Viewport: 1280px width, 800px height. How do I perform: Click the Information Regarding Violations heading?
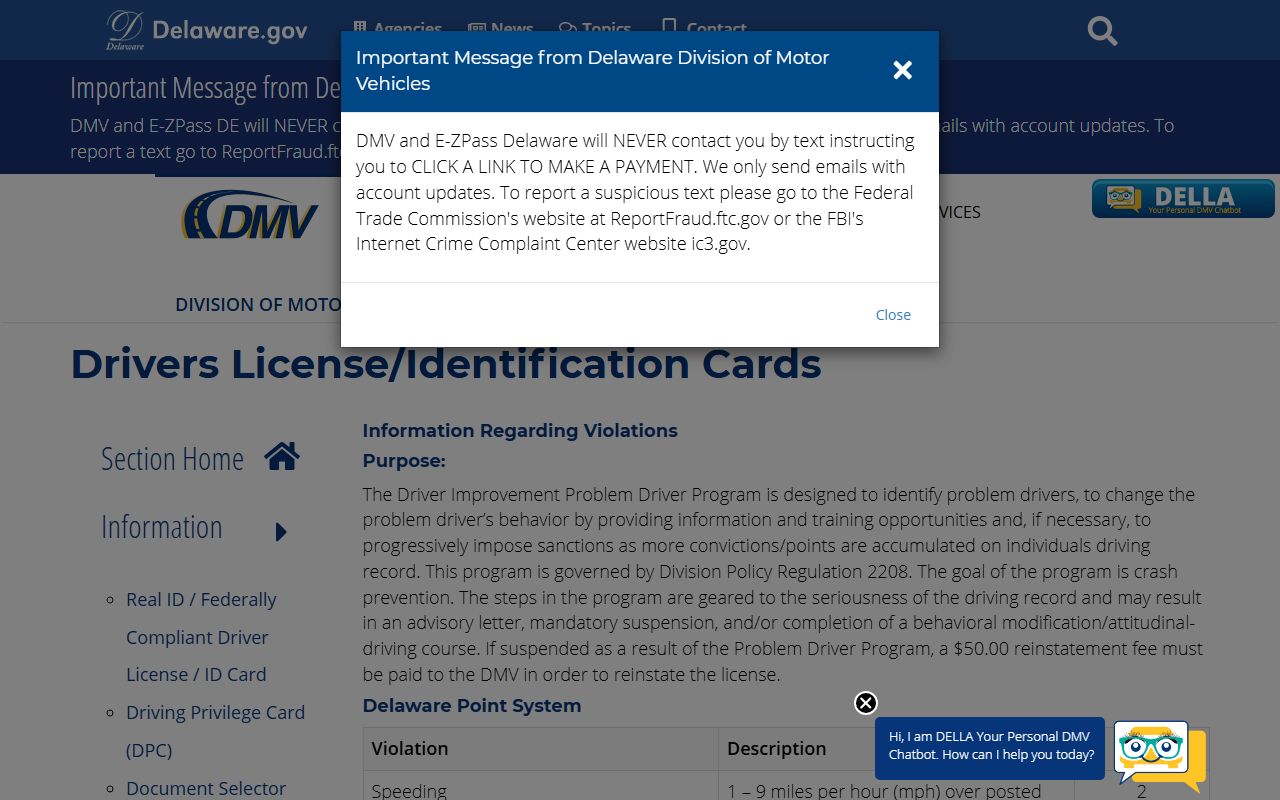(520, 431)
